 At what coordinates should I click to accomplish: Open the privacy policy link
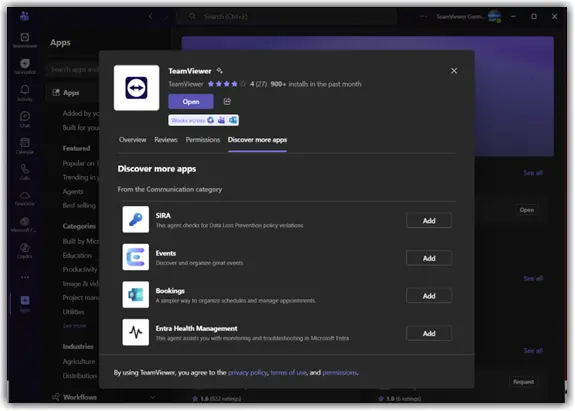click(x=248, y=373)
